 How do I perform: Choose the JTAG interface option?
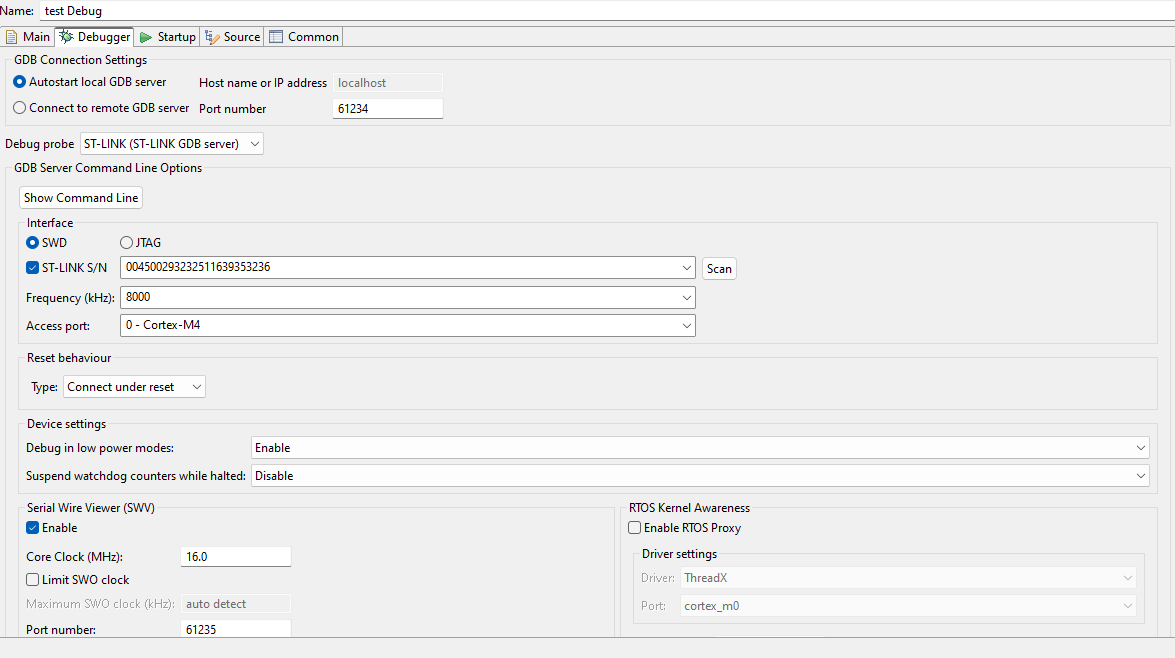click(x=126, y=242)
